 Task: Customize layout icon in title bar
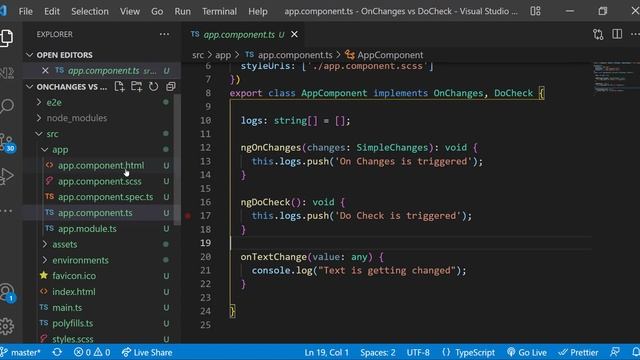point(536,11)
